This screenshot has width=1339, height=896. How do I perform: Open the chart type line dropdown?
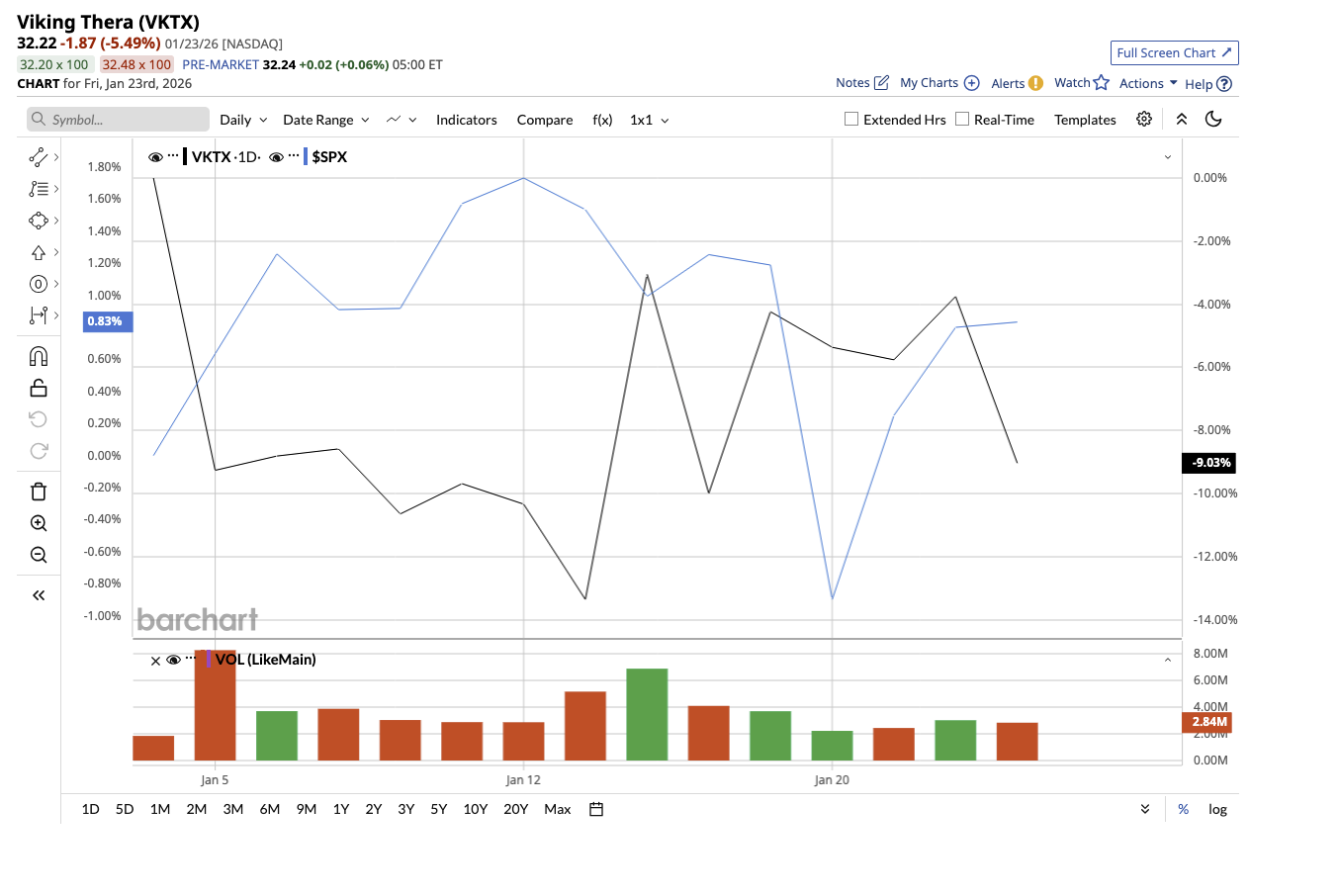coord(402,120)
